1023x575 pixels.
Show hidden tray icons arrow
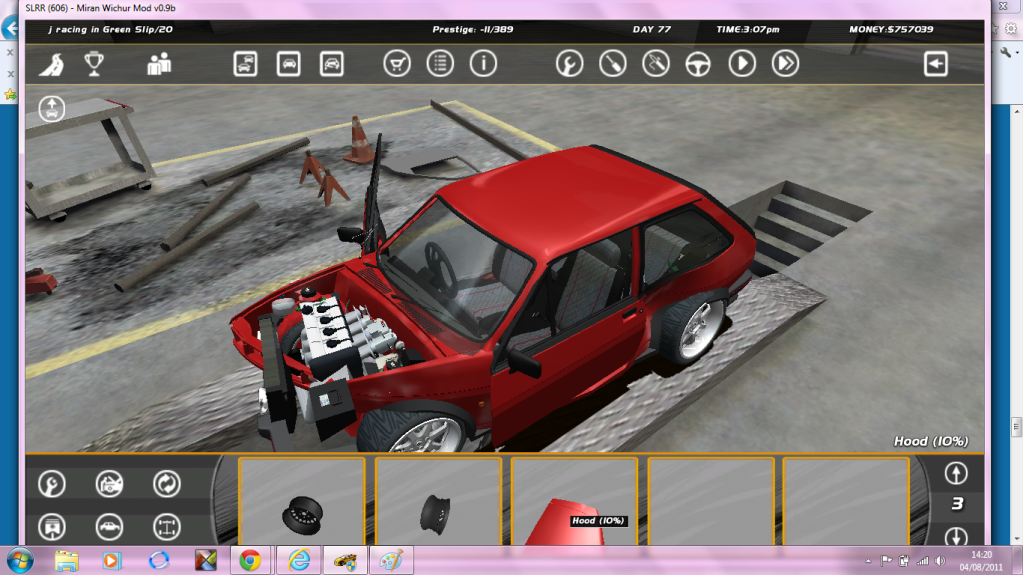868,561
